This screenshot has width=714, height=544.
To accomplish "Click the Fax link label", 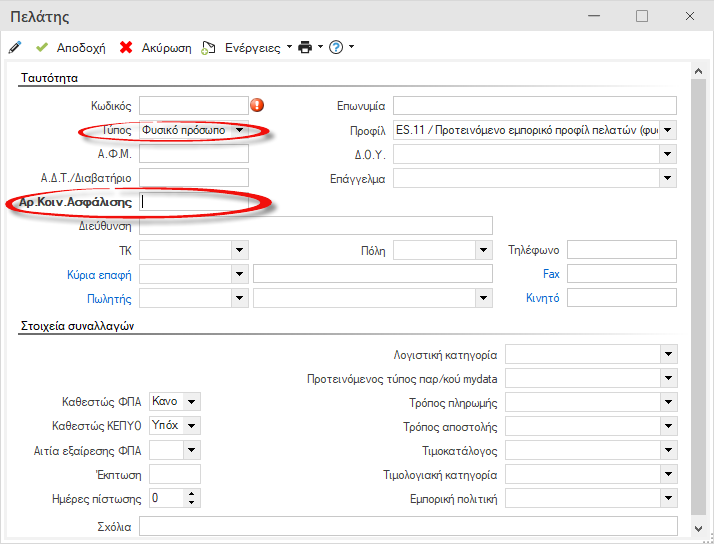I will pos(551,274).
